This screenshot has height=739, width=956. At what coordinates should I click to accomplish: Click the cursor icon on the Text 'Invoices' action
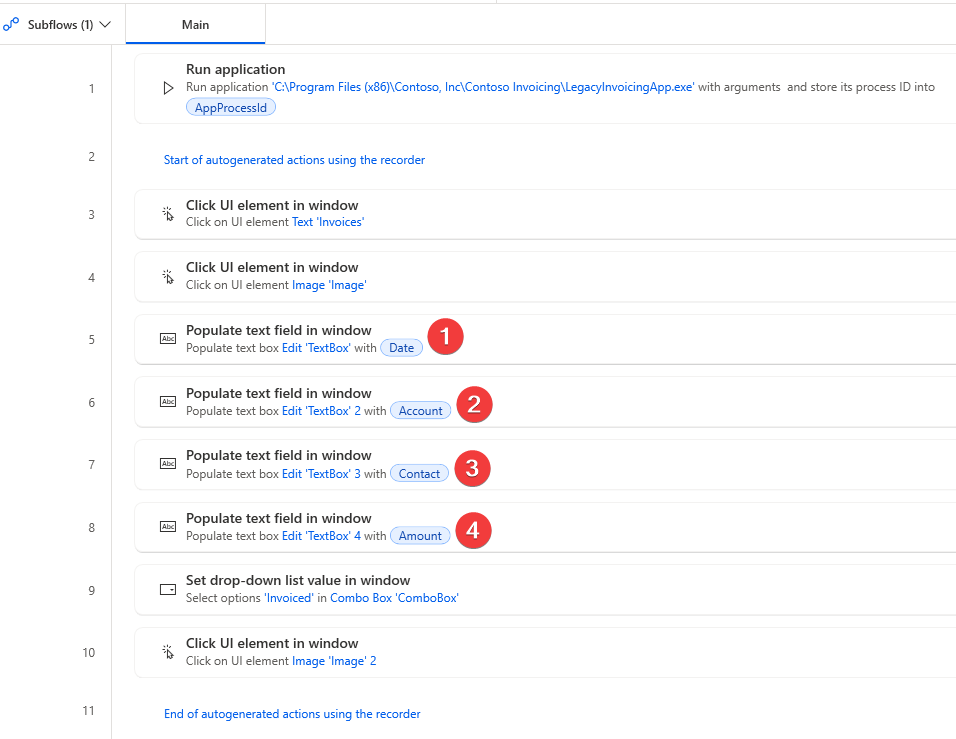(x=168, y=214)
